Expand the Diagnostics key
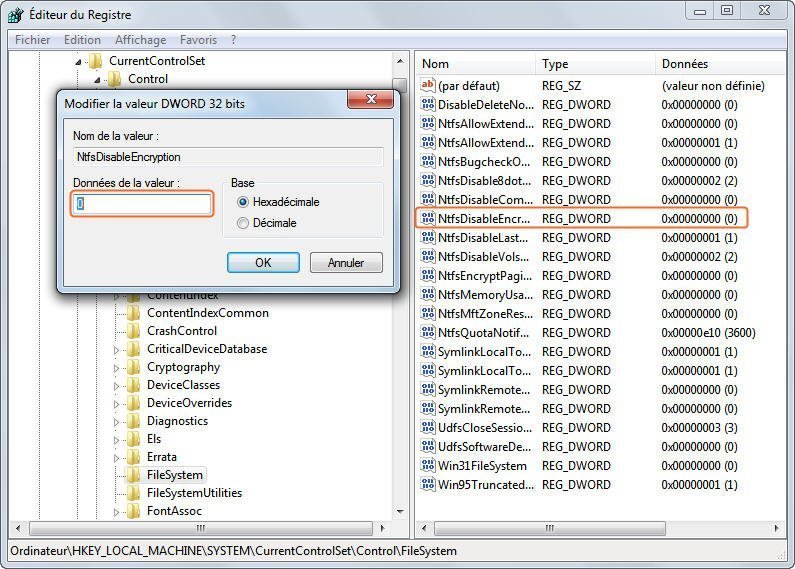Image resolution: width=795 pixels, height=569 pixels. pos(117,422)
